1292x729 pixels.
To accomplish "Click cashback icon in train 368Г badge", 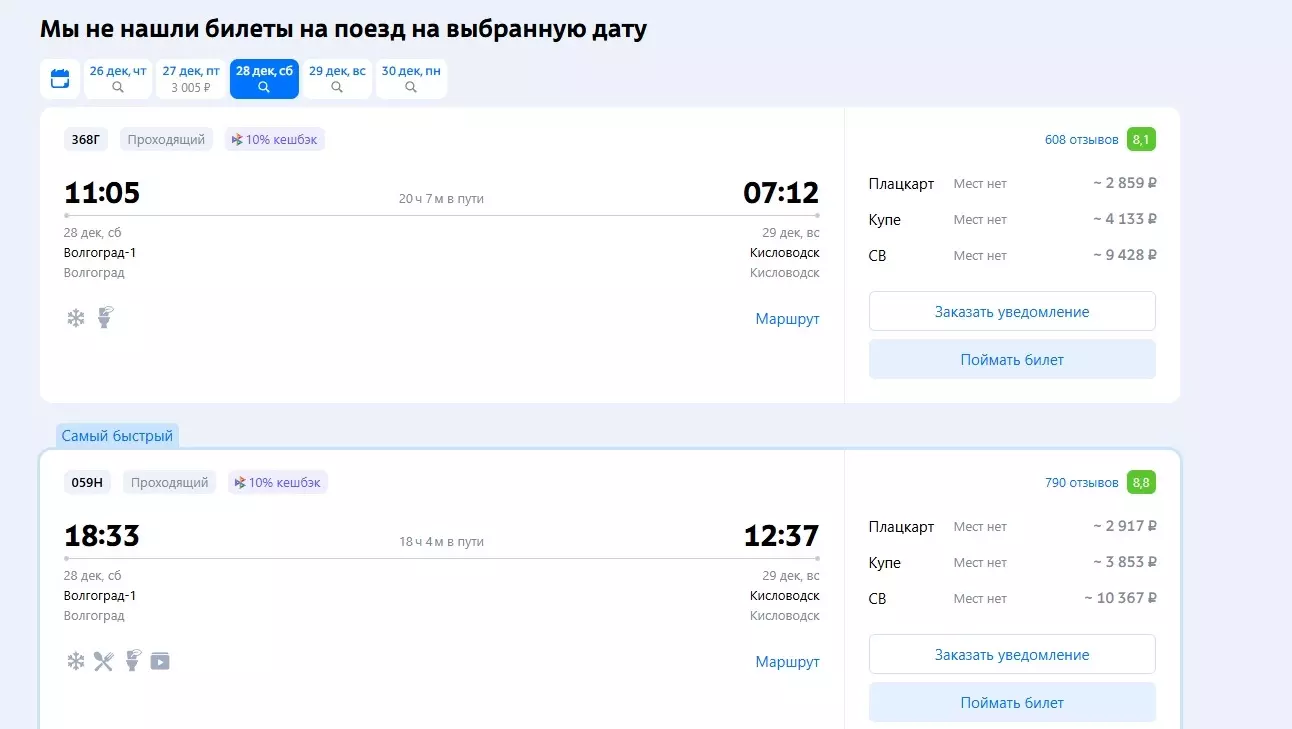I will tap(237, 140).
